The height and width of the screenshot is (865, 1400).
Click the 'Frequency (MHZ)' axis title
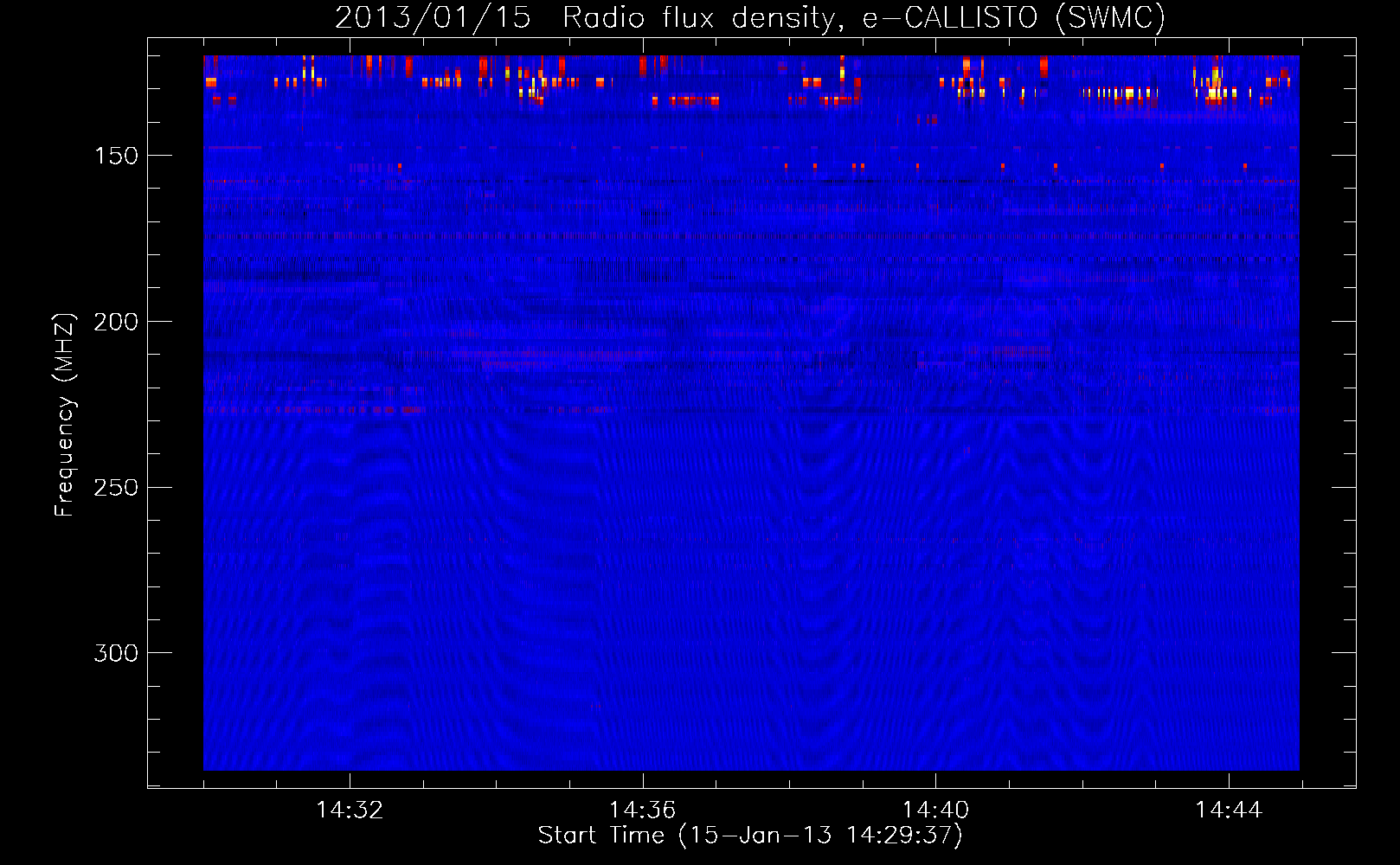(66, 414)
